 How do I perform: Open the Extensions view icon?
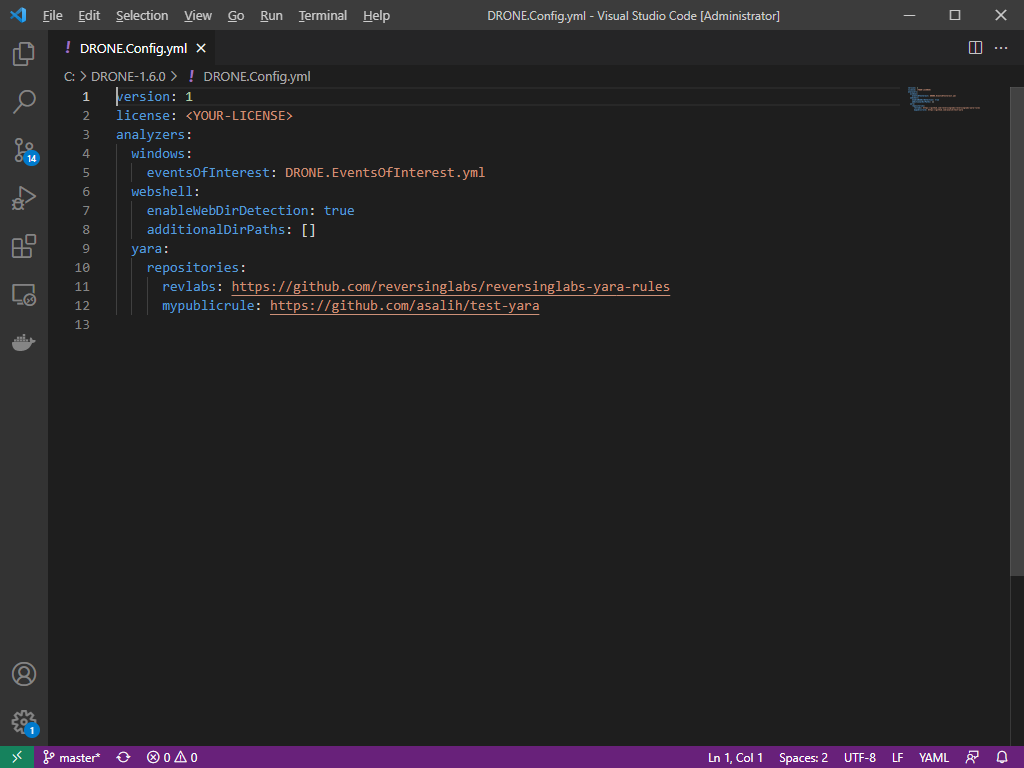coord(24,246)
